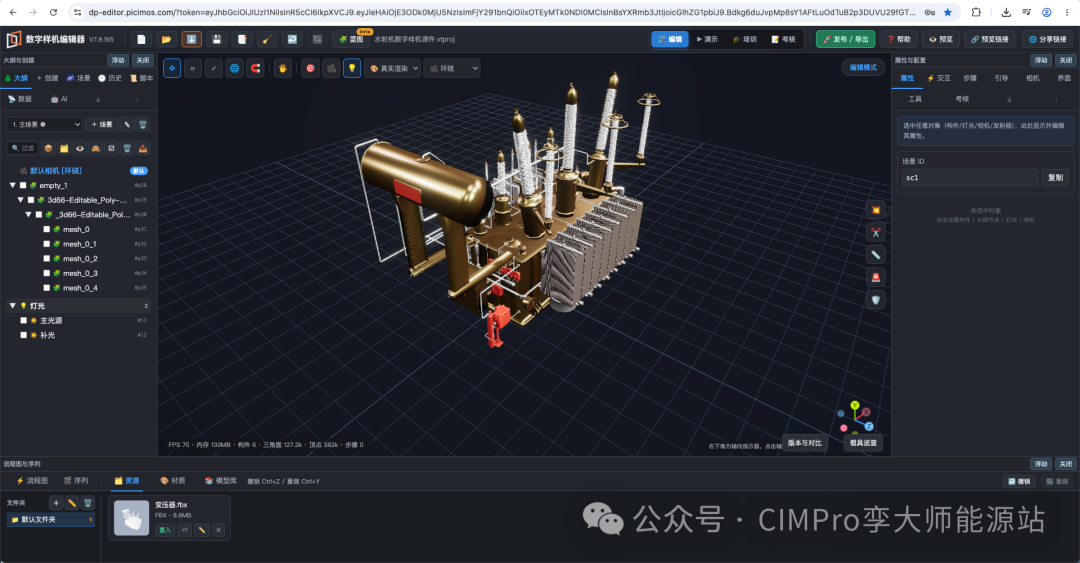Click the red alarm siren icon

point(875,278)
